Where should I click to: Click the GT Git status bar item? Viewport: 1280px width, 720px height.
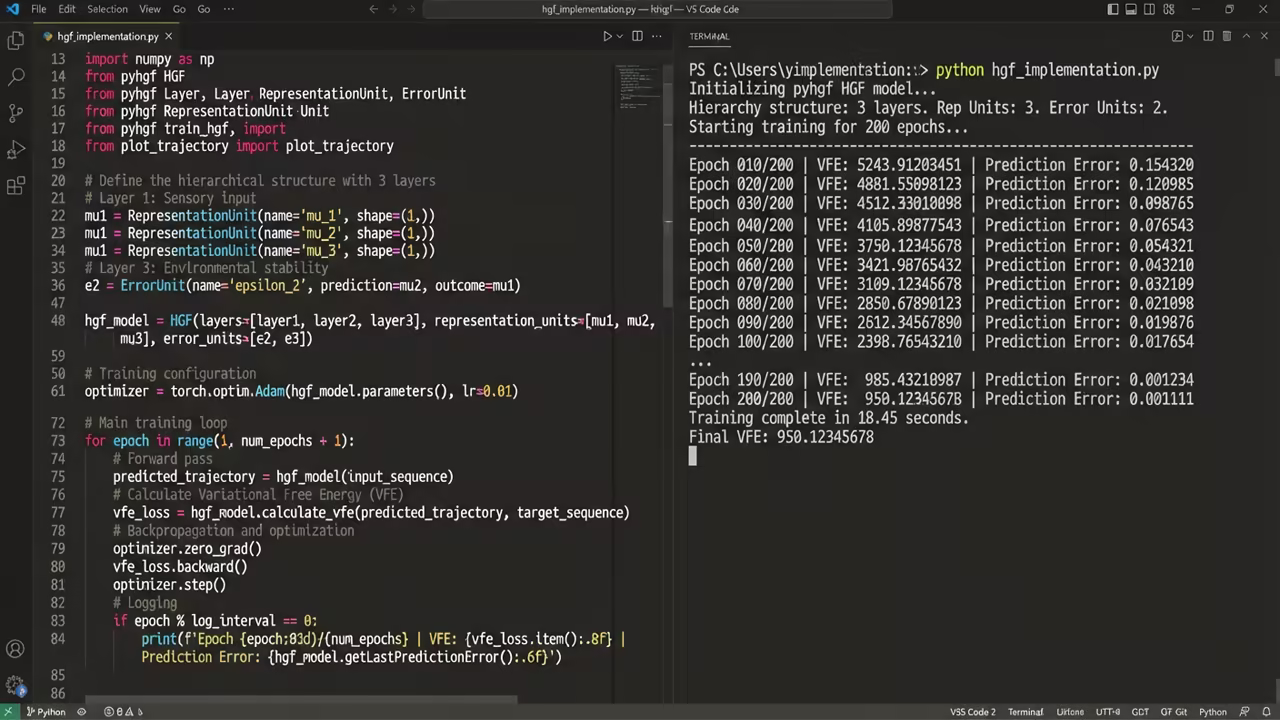coord(1173,712)
